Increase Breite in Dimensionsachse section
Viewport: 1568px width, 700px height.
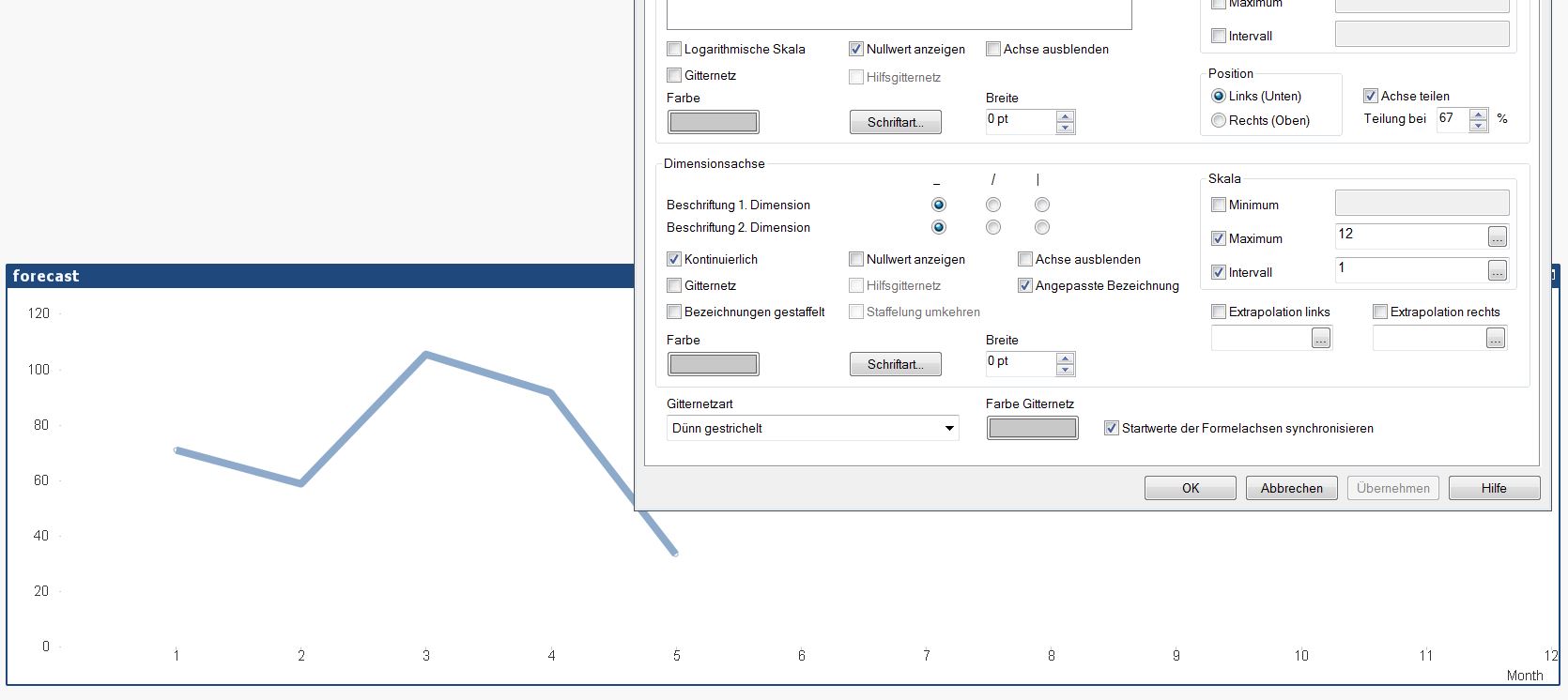coord(1065,358)
